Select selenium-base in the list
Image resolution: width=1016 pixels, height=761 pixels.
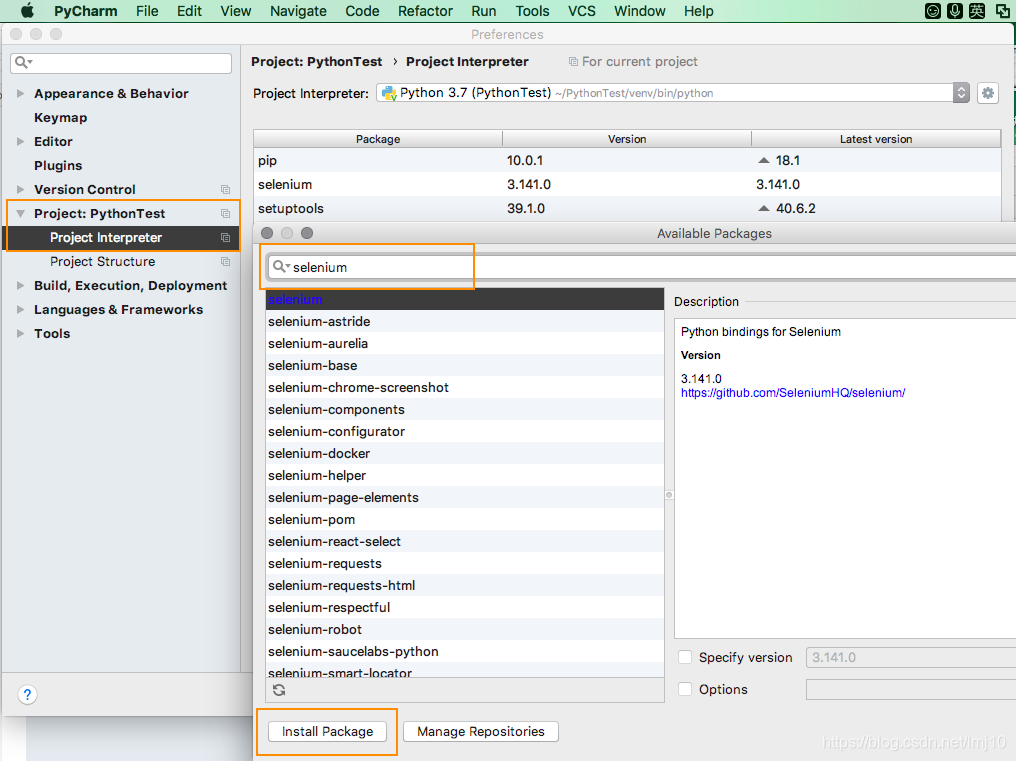click(465, 366)
